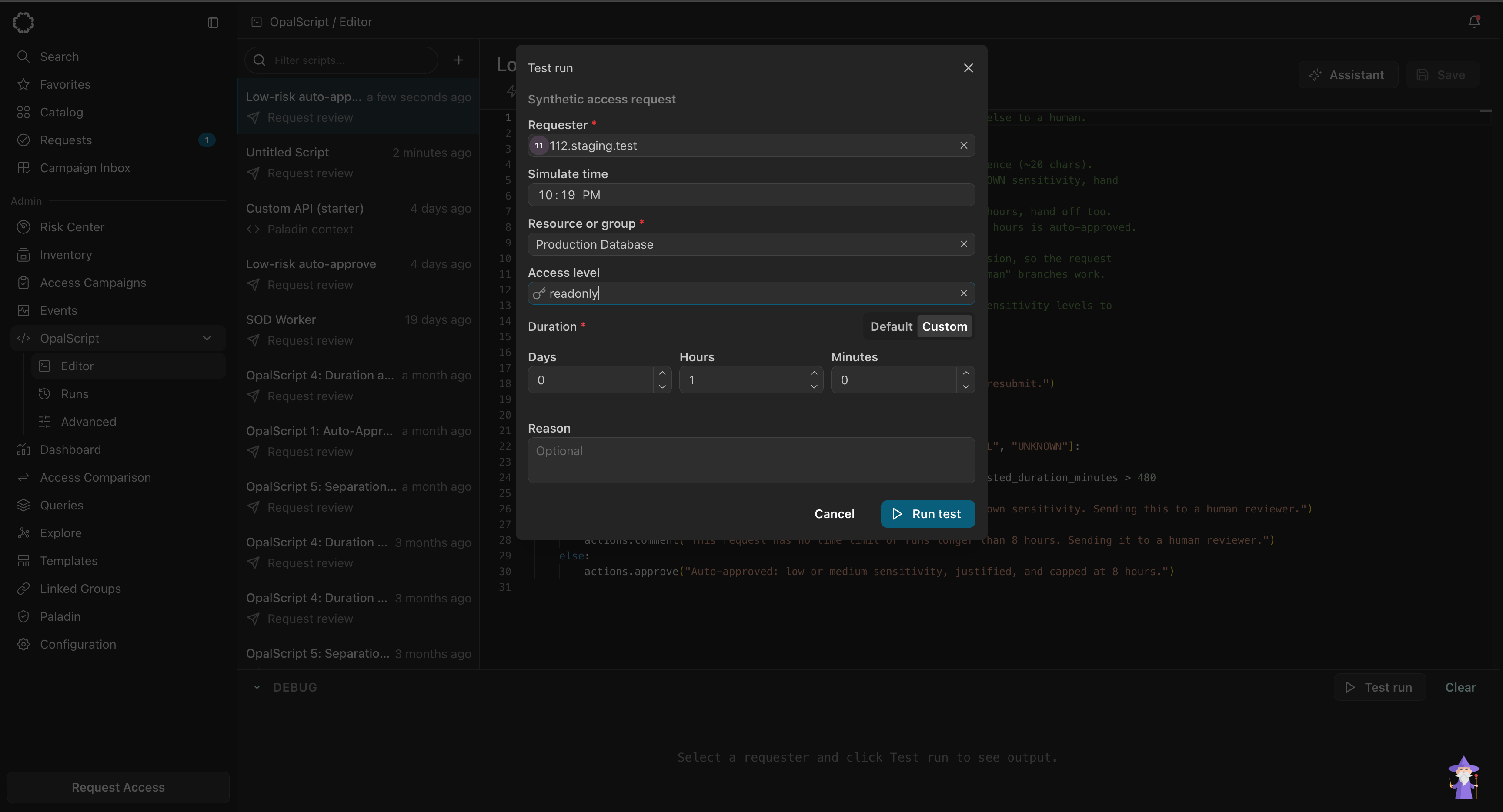This screenshot has width=1503, height=812.
Task: Decrease the Days value
Action: (662, 386)
